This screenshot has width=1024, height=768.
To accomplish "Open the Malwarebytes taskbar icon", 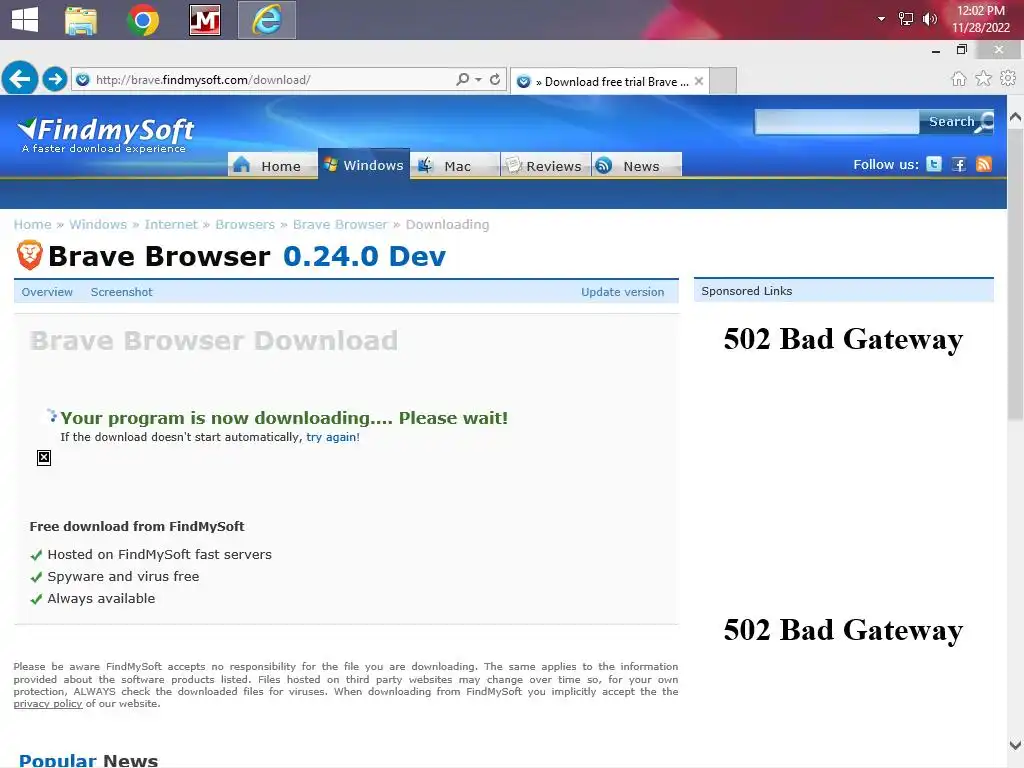I will coord(204,20).
